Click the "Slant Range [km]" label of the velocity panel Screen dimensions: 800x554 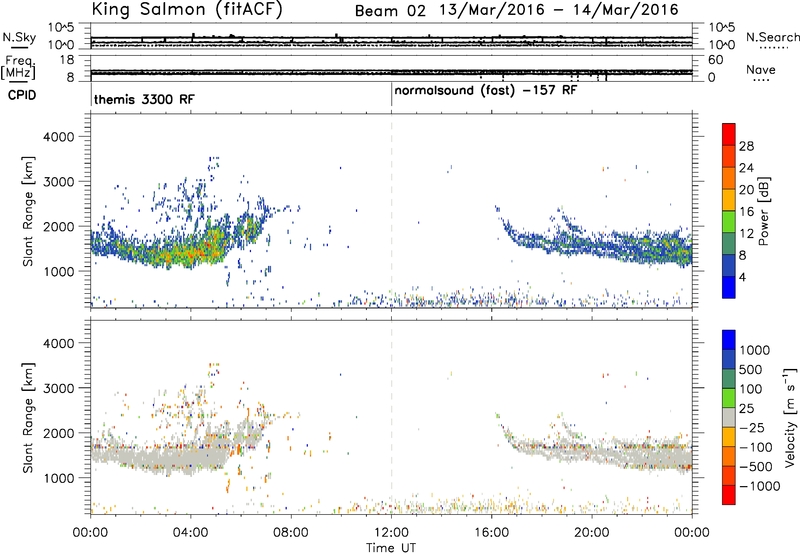pos(28,418)
